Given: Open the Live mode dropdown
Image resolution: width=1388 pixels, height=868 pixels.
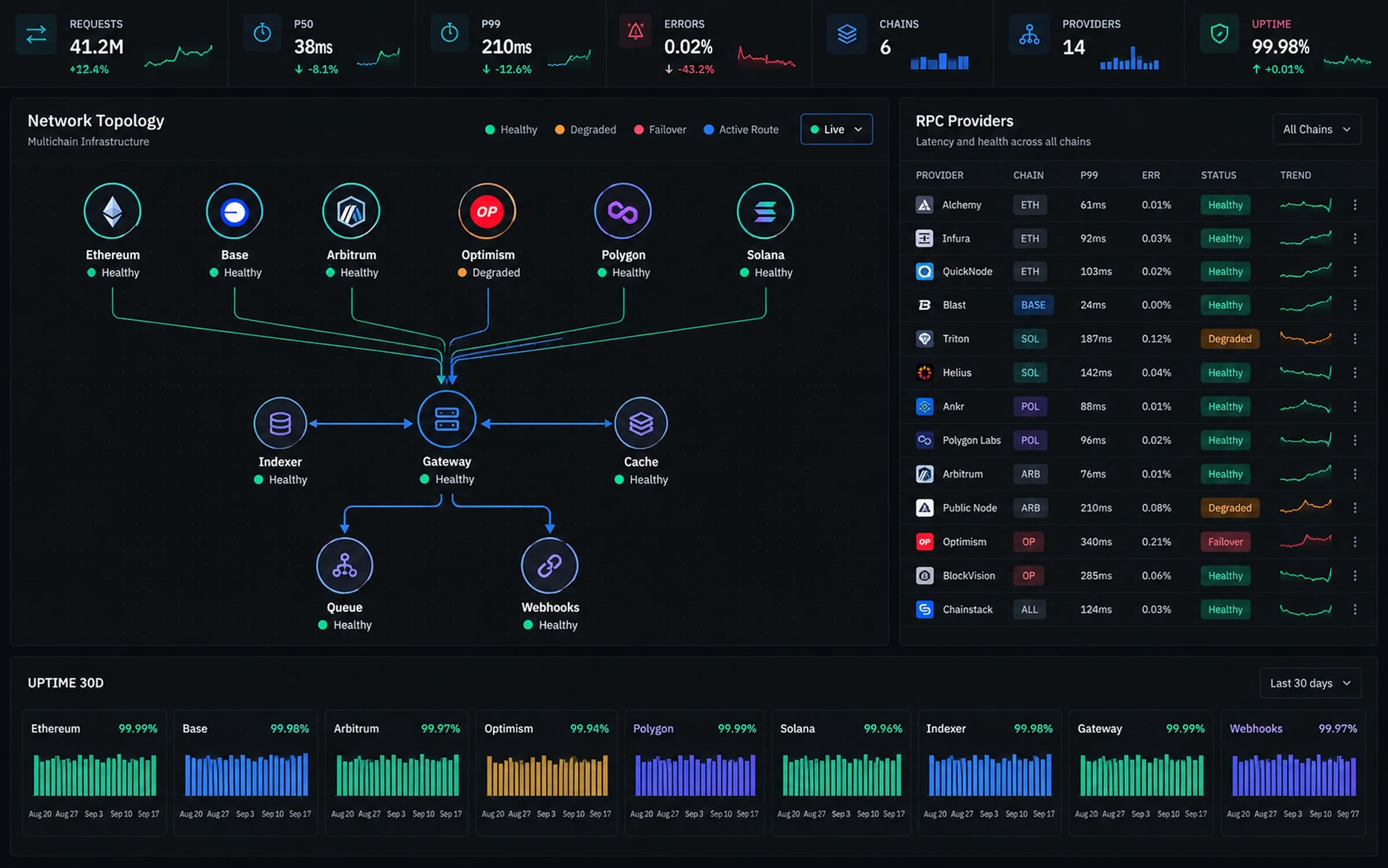Looking at the screenshot, I should (x=836, y=129).
